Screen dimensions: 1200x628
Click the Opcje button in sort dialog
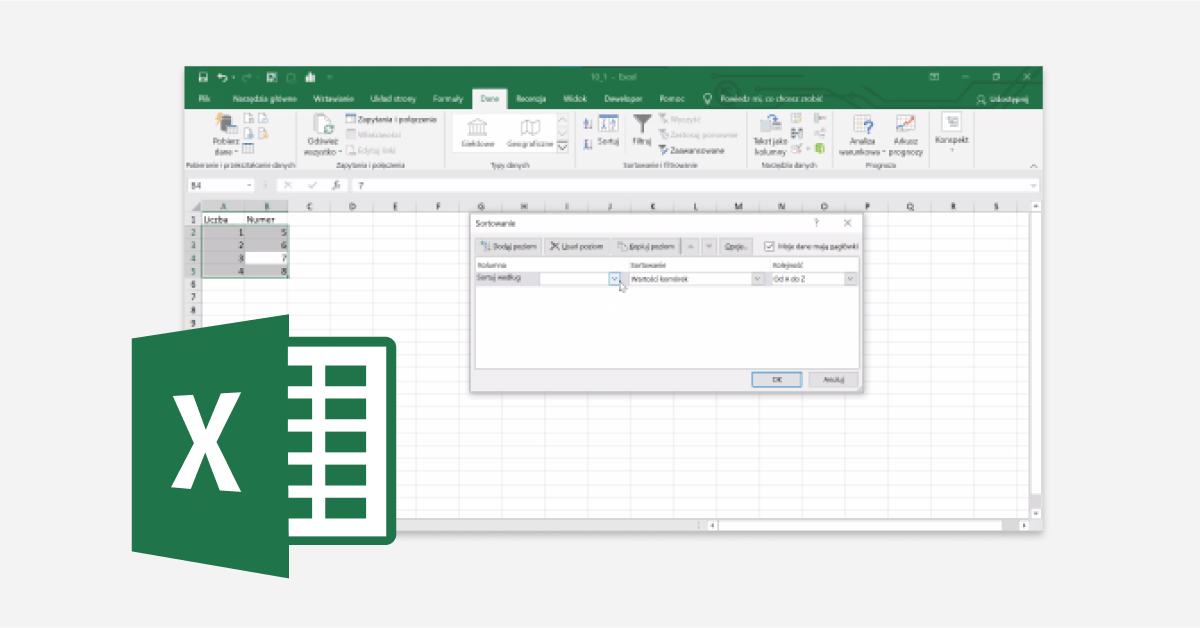click(x=736, y=246)
